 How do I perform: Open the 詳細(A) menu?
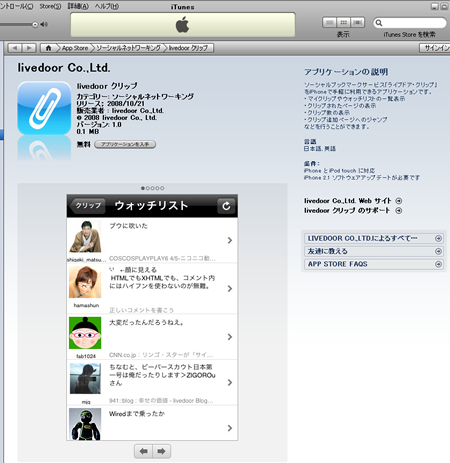point(78,6)
